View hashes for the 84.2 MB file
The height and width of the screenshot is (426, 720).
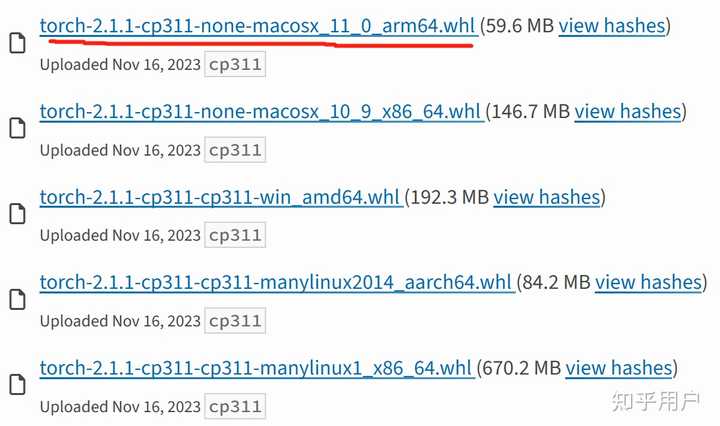648,282
